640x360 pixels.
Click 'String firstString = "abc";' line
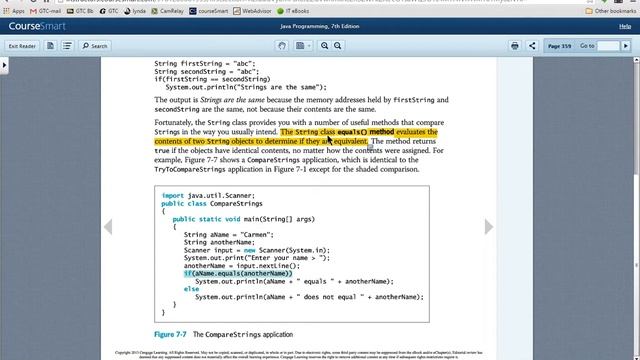click(204, 64)
